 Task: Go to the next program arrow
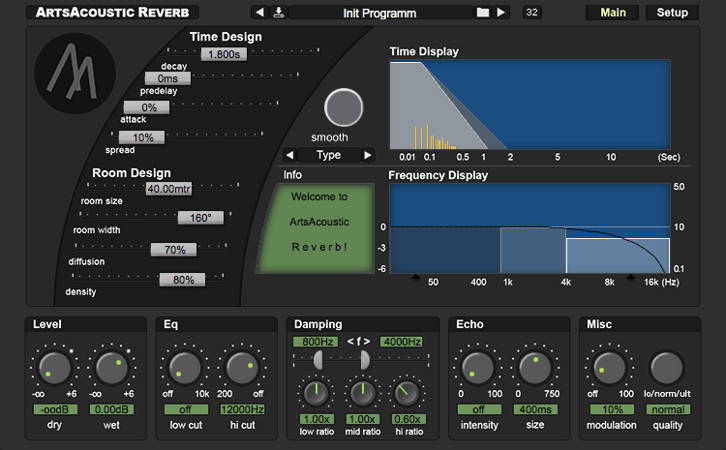click(501, 13)
